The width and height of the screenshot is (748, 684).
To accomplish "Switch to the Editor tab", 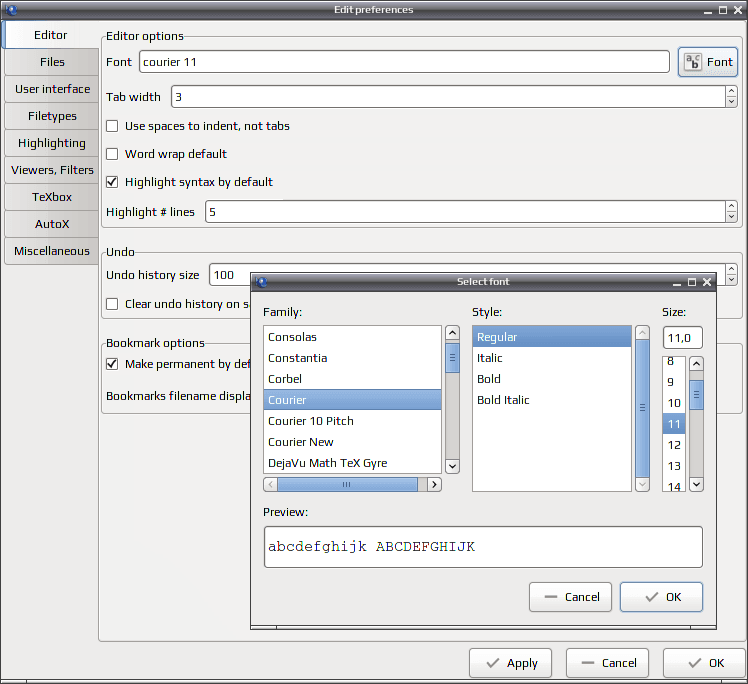I will (x=51, y=35).
